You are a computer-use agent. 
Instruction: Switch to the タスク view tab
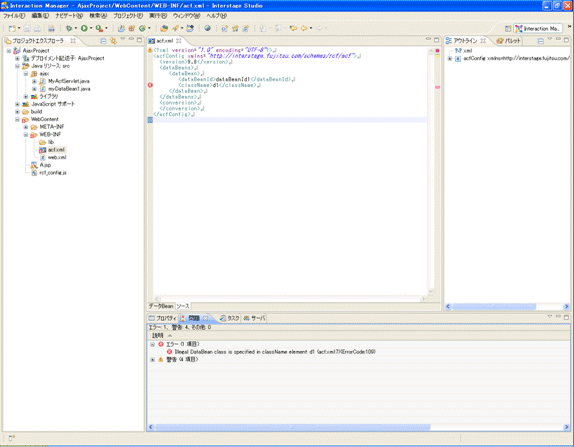230,319
